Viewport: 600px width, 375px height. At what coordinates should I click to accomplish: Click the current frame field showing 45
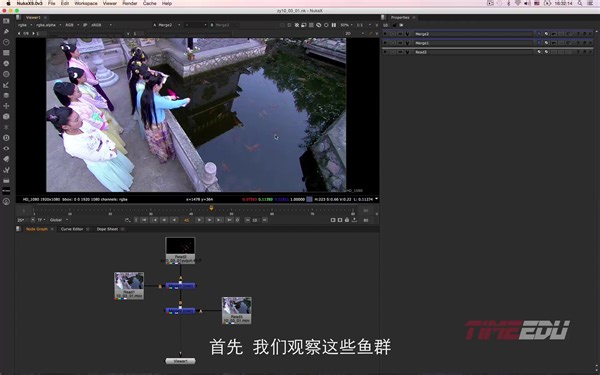(187, 220)
